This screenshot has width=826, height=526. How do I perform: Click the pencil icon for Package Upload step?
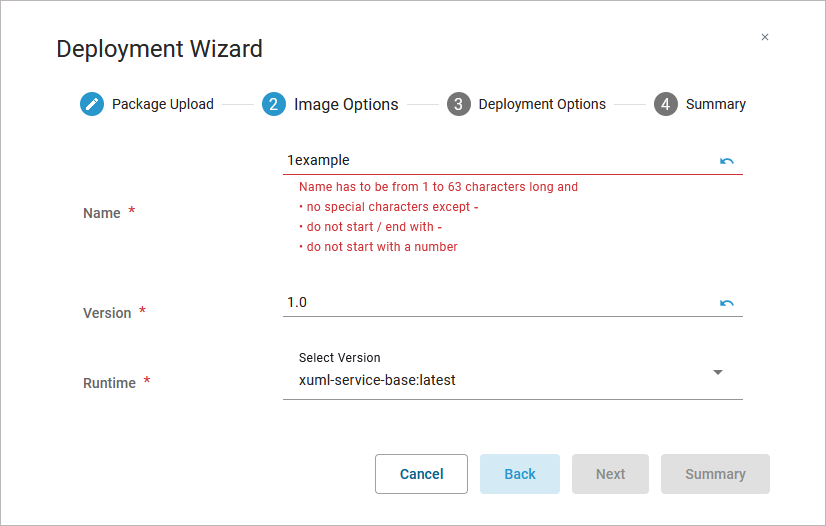92,104
